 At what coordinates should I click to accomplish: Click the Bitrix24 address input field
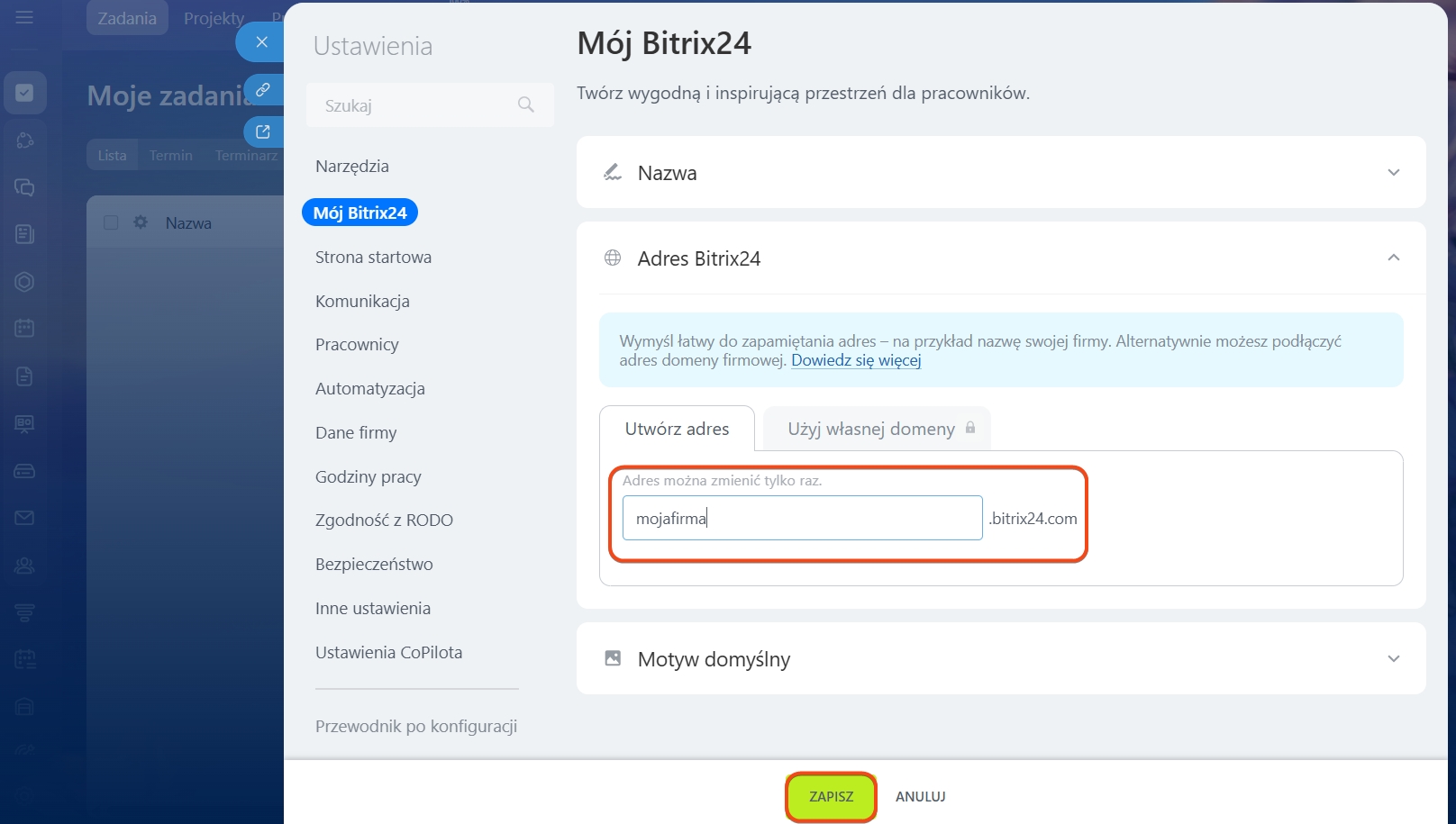(x=802, y=519)
